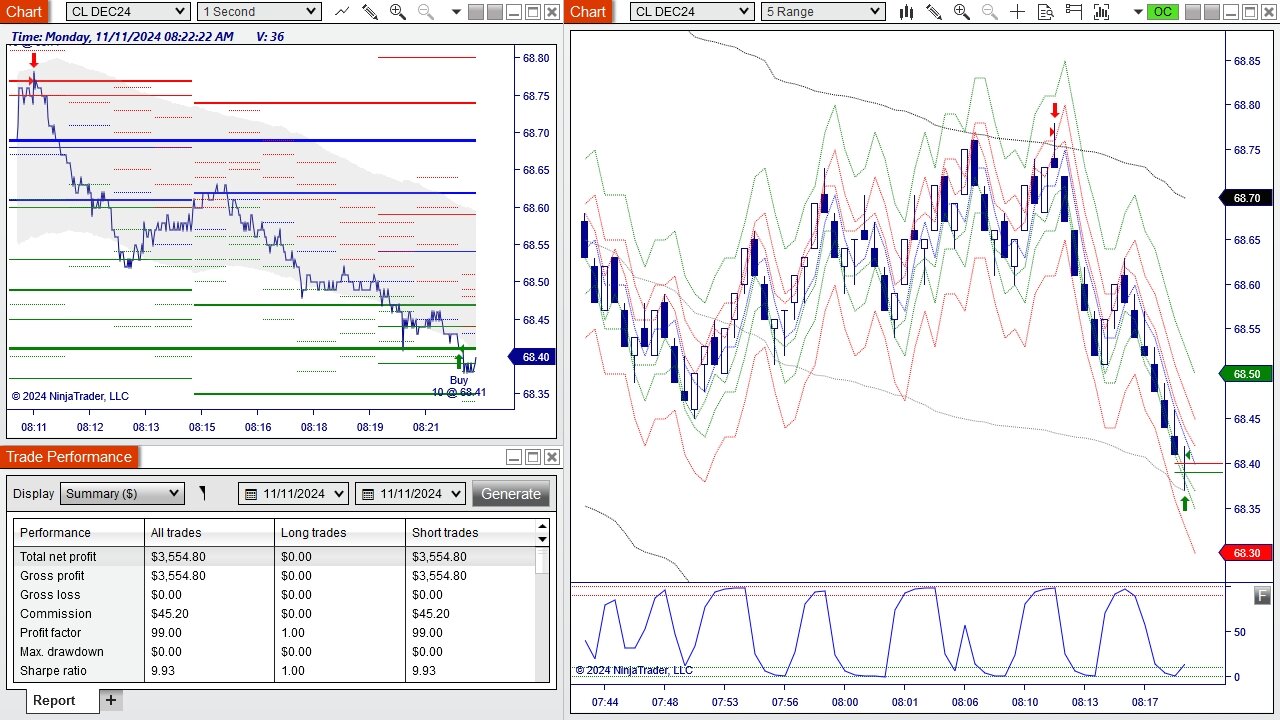The height and width of the screenshot is (720, 1280).
Task: Click the Short trades column header
Action: click(471, 532)
